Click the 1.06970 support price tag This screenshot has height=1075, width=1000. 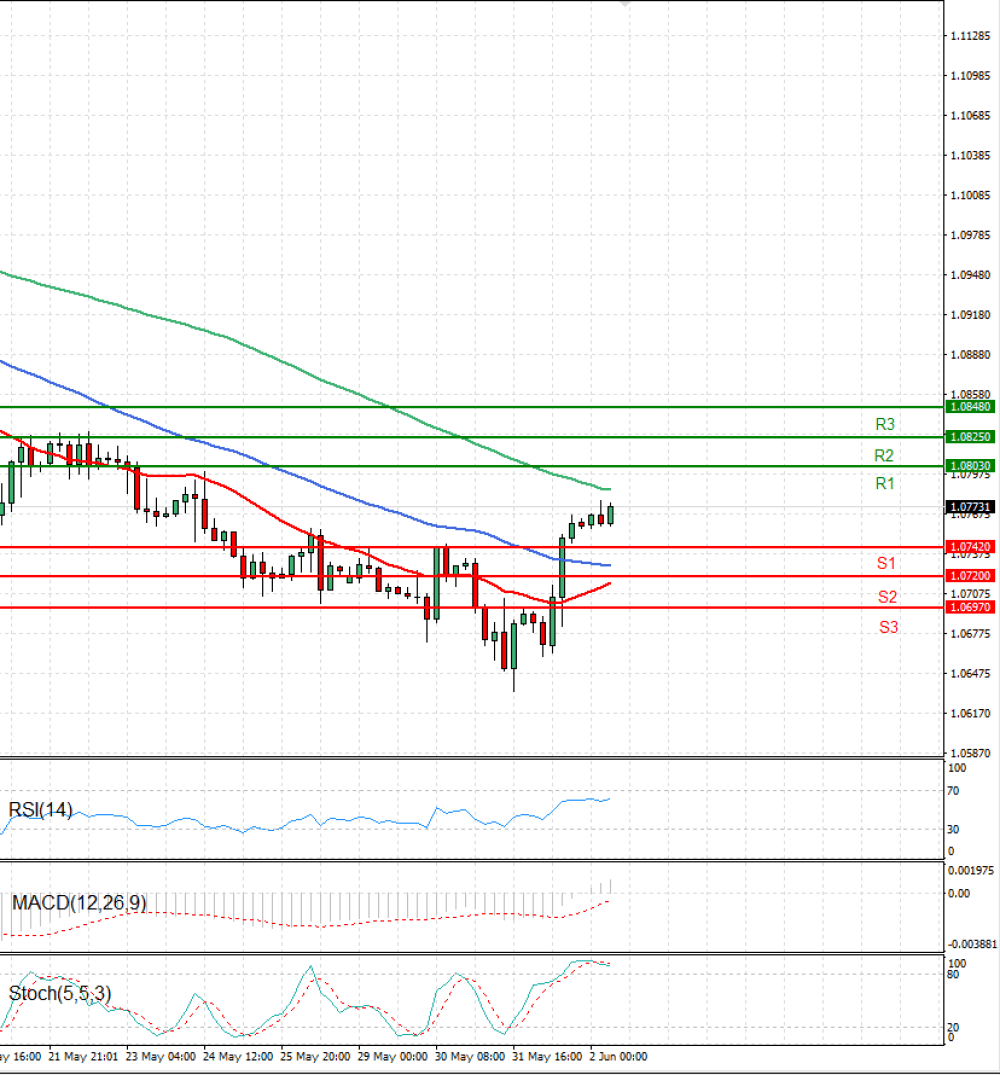pos(970,607)
